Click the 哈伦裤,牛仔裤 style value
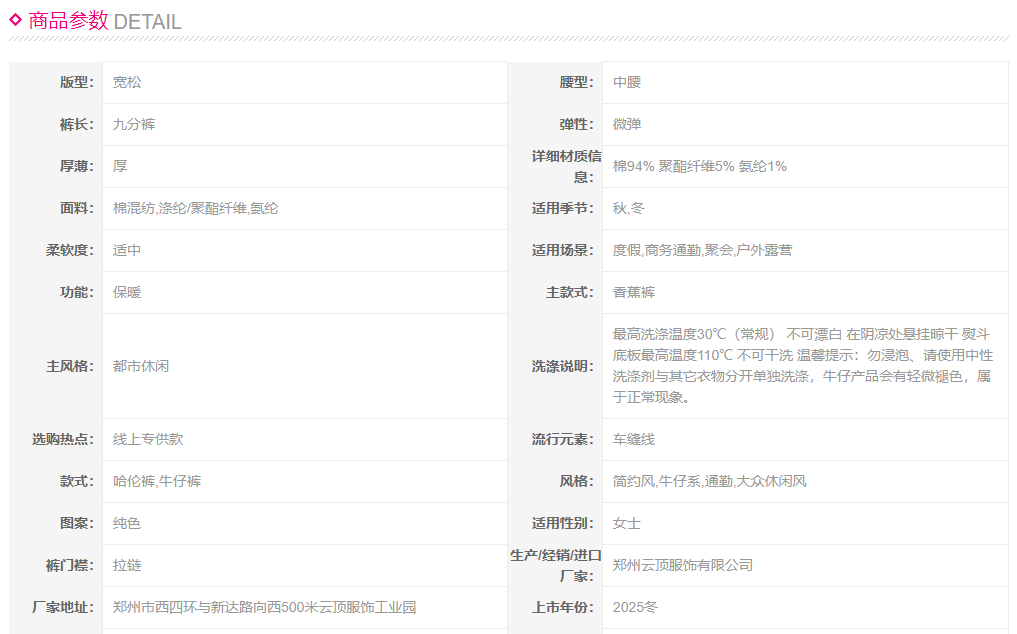The width and height of the screenshot is (1017, 634). [x=157, y=481]
